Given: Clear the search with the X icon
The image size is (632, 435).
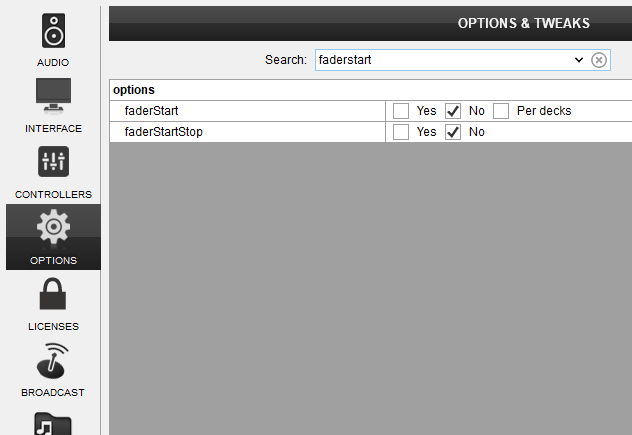Looking at the screenshot, I should click(599, 60).
